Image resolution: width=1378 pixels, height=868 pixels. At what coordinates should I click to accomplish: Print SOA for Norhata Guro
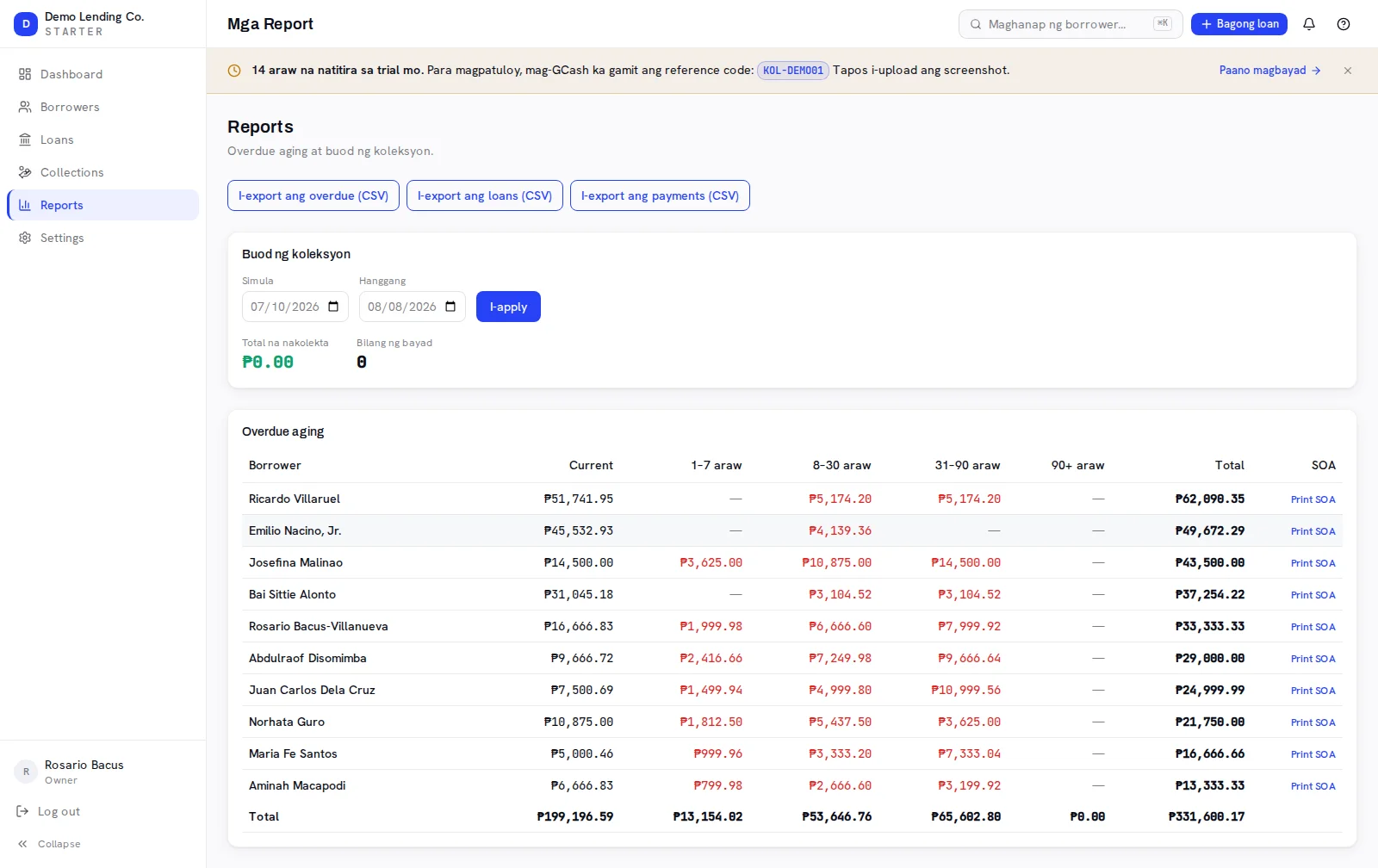(1313, 722)
